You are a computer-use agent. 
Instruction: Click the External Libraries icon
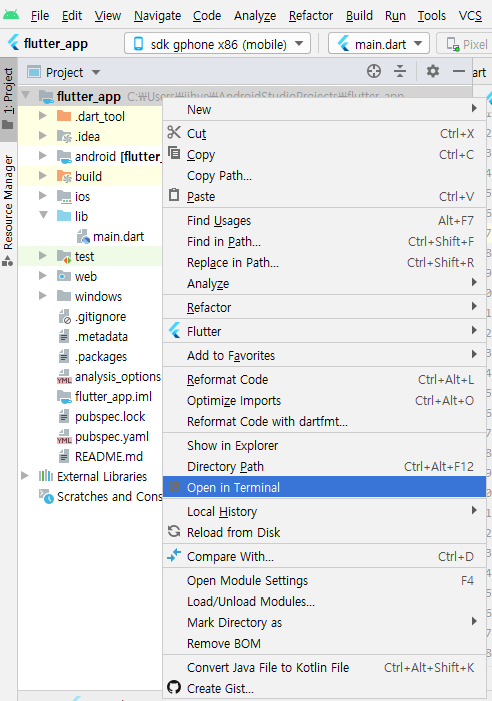pos(45,476)
